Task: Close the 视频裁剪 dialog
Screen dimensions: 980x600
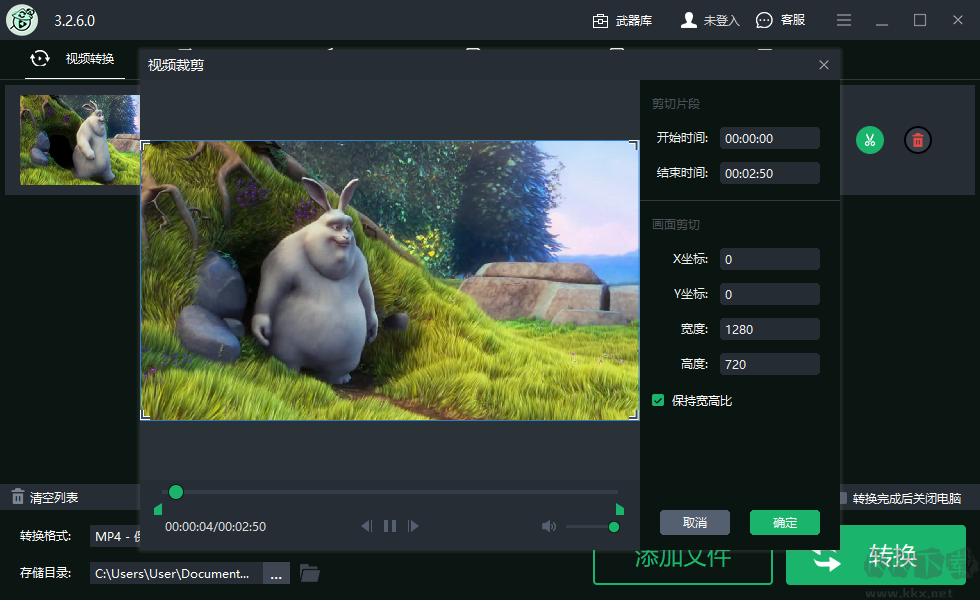Action: coord(824,65)
